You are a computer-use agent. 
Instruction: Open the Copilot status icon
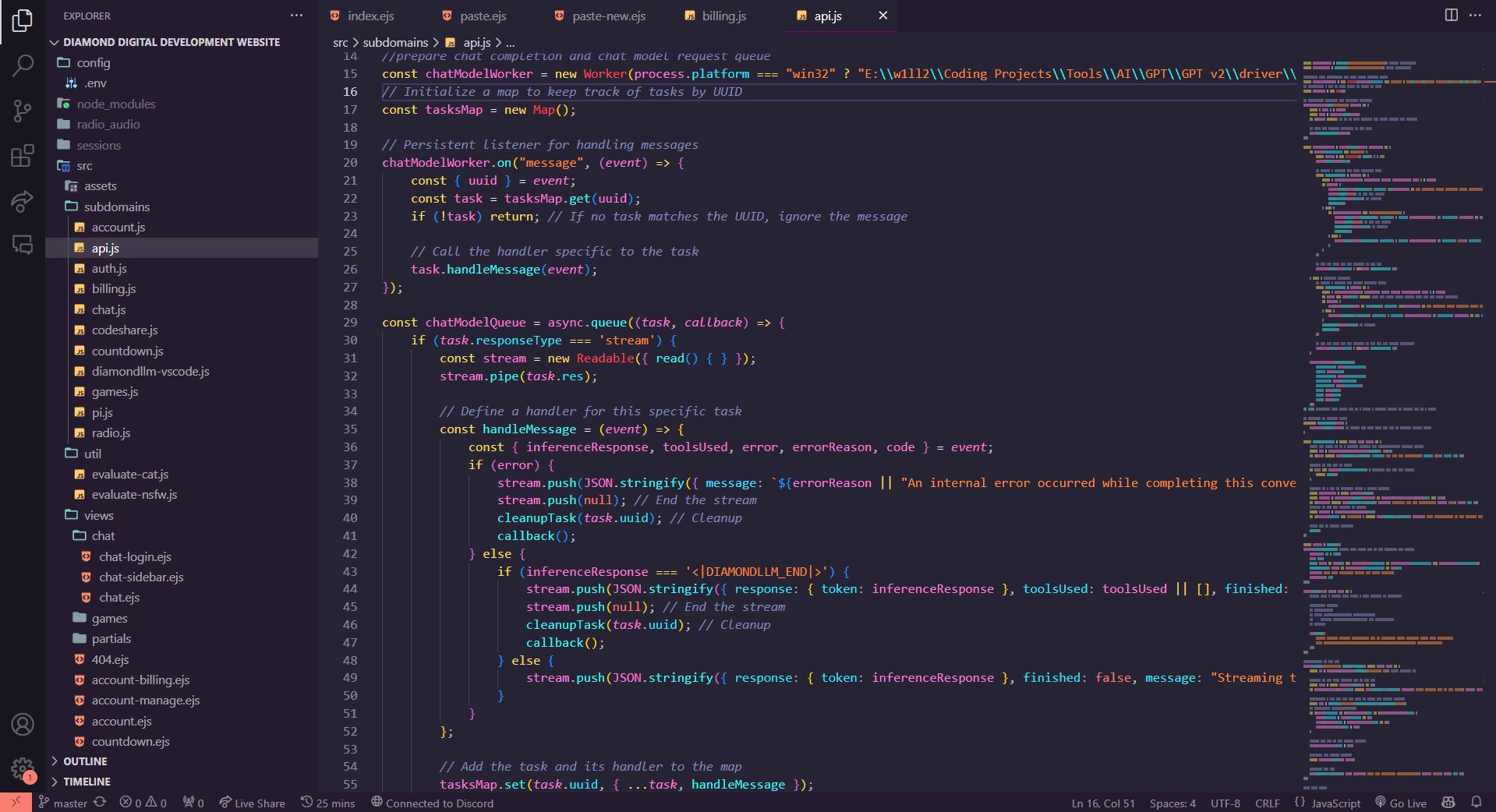[1448, 803]
